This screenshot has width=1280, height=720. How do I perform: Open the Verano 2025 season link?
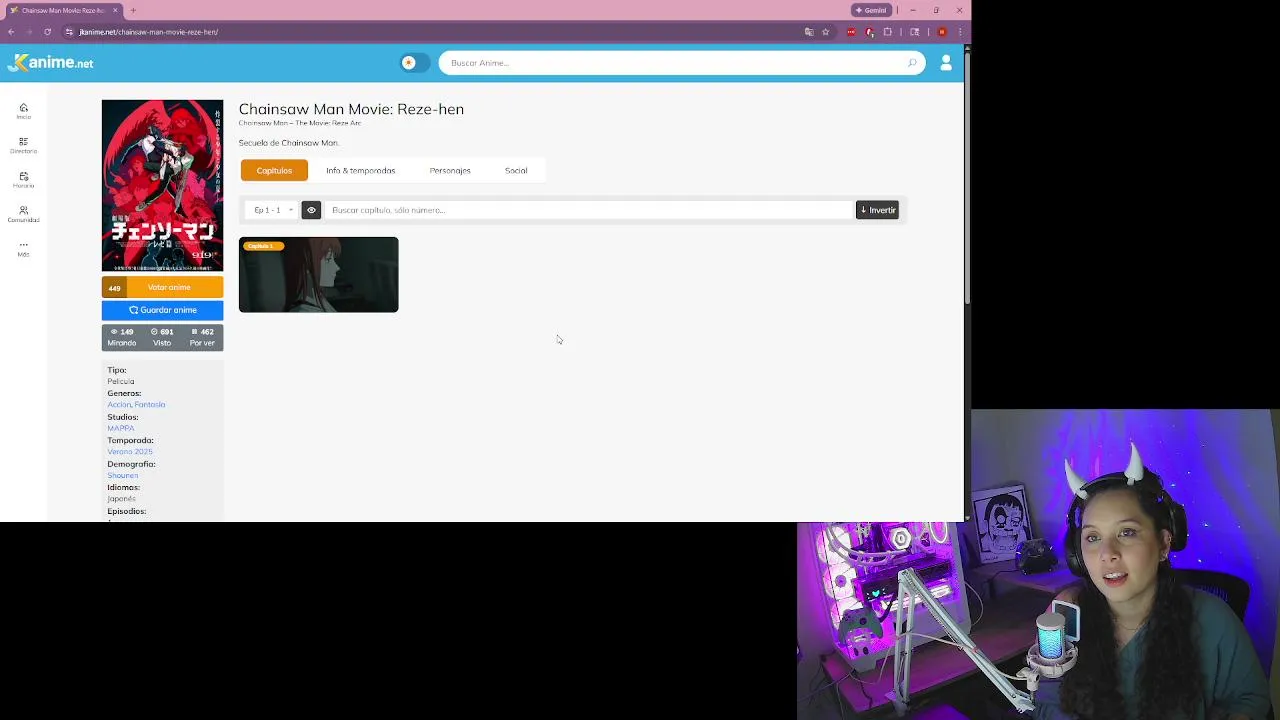click(x=130, y=452)
